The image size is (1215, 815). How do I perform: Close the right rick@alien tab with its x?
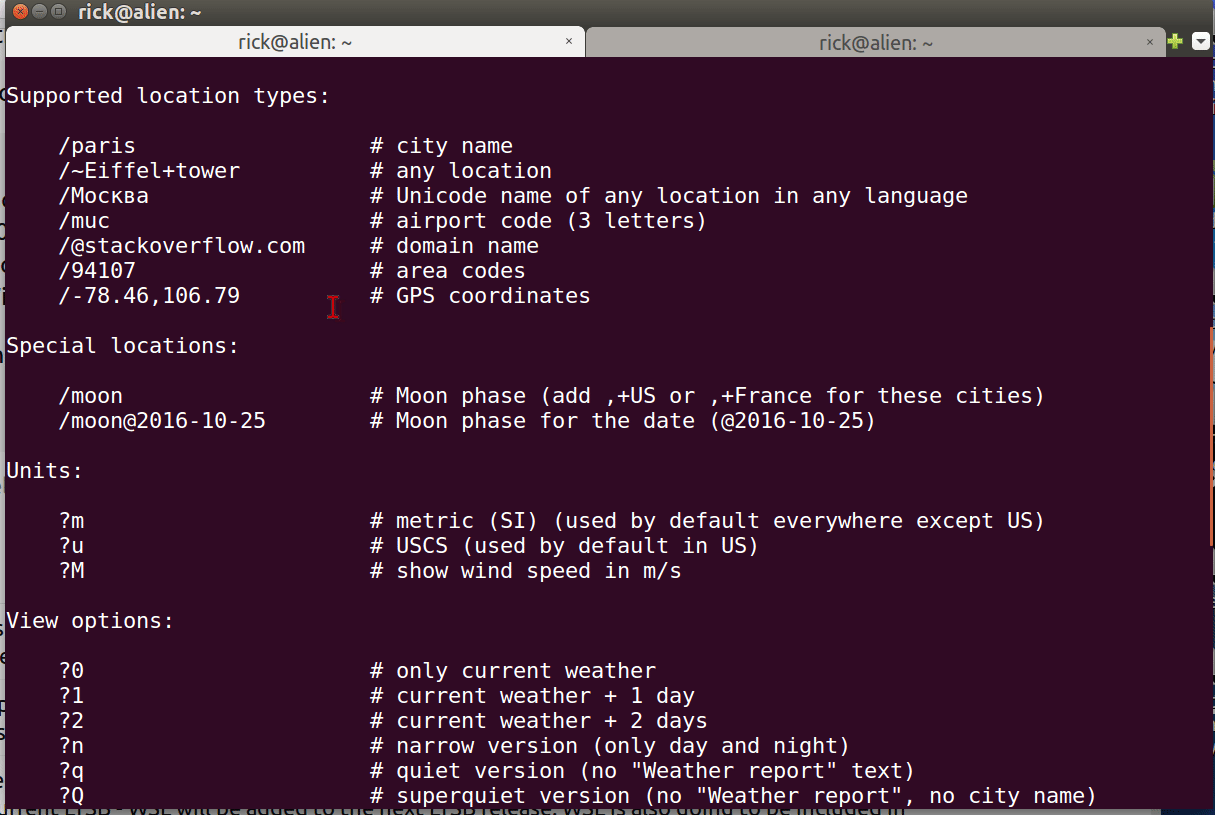[x=1149, y=43]
